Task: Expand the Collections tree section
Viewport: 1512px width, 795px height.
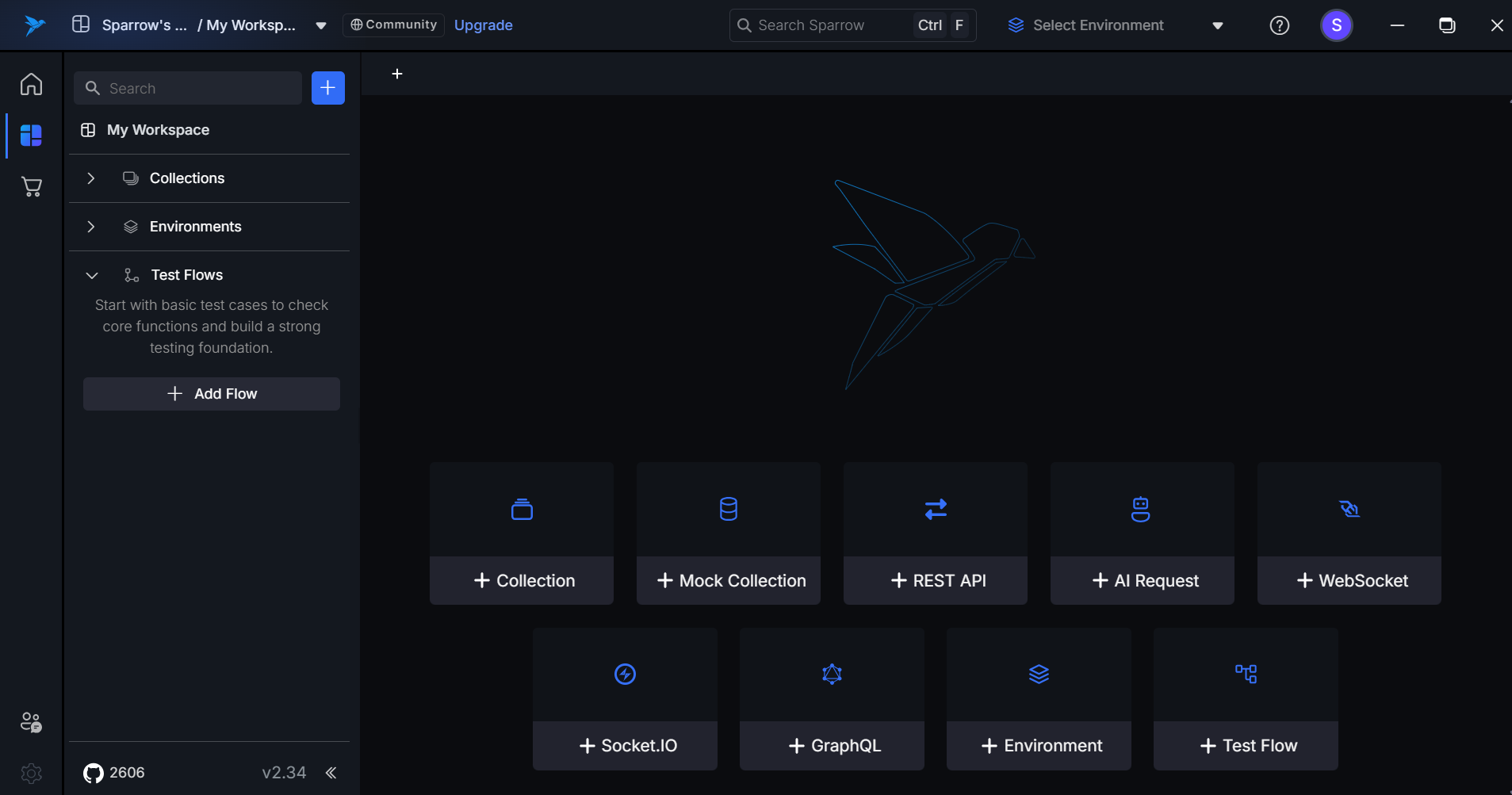Action: point(91,178)
